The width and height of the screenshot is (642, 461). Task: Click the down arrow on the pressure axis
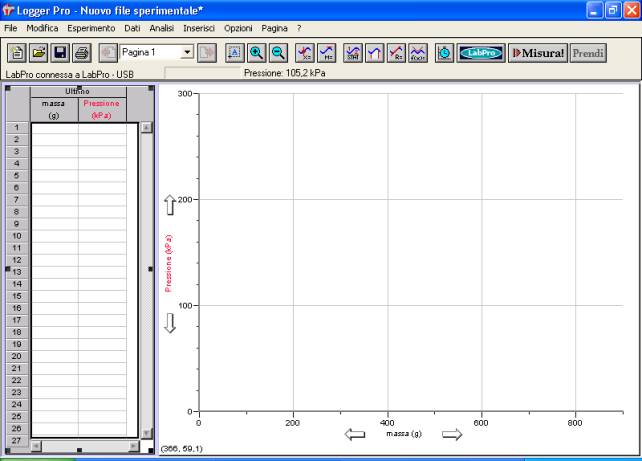point(170,323)
